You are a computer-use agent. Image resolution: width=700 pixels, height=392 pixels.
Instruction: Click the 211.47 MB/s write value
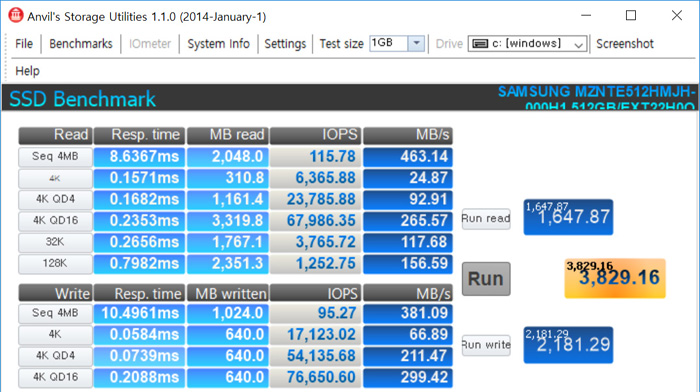pyautogui.click(x=408, y=356)
